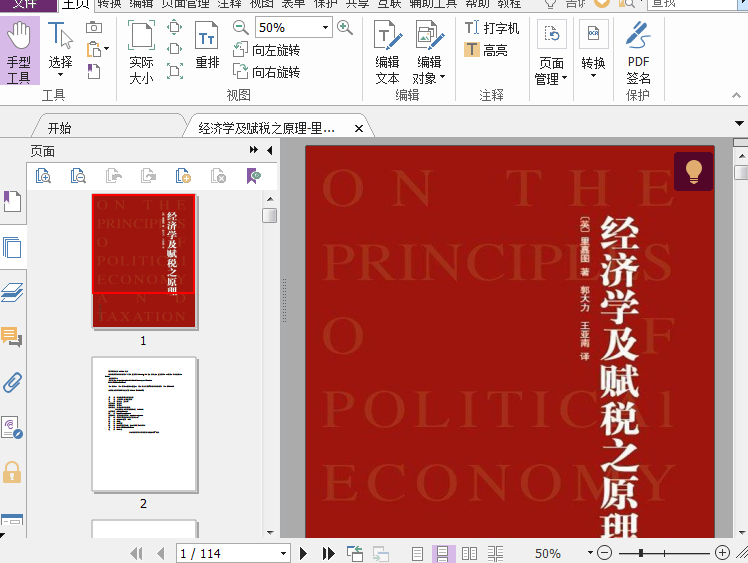
Task: Choose the 选择 text selection tool
Action: point(60,49)
